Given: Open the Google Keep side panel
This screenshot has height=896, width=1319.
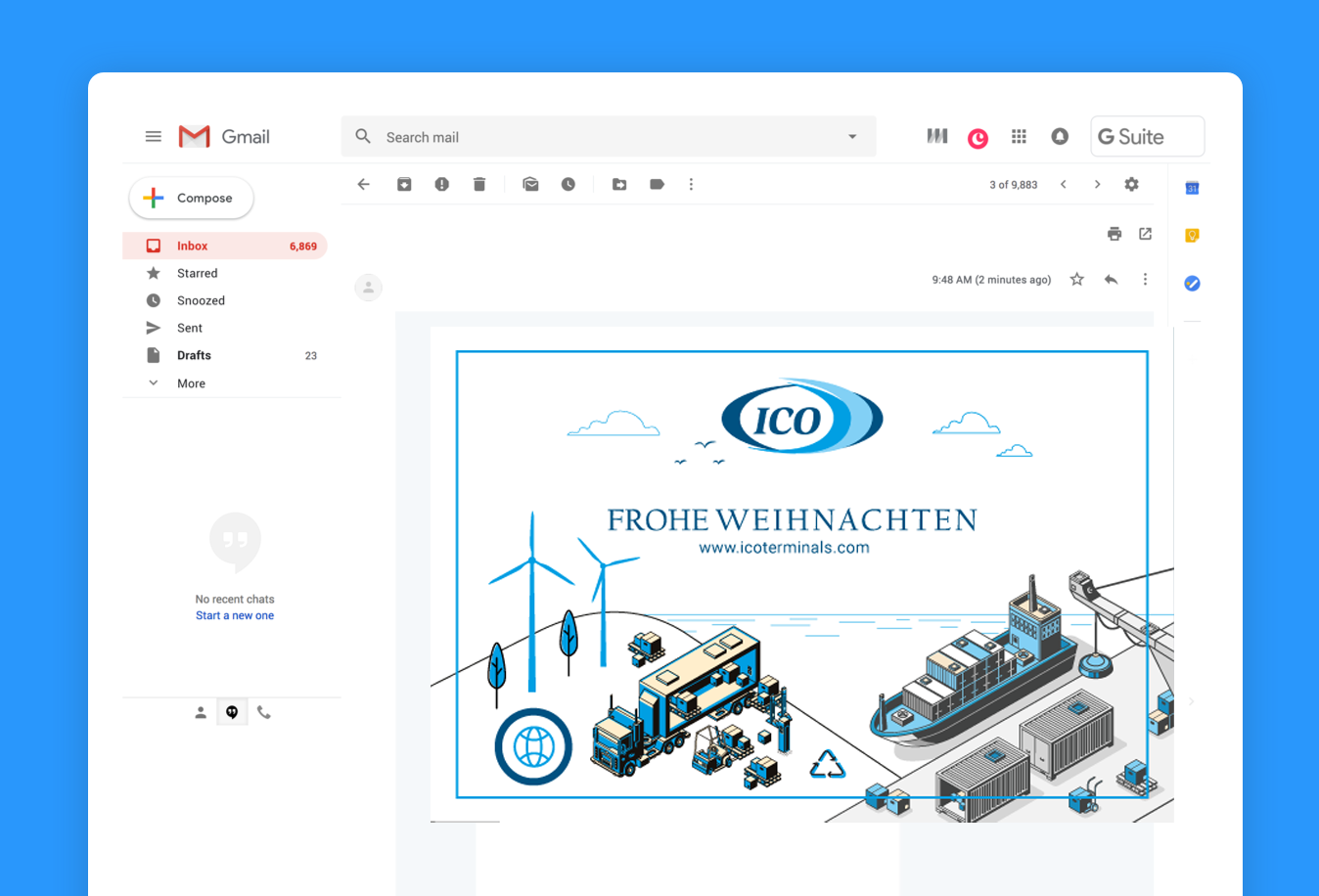Looking at the screenshot, I should 1192,236.
